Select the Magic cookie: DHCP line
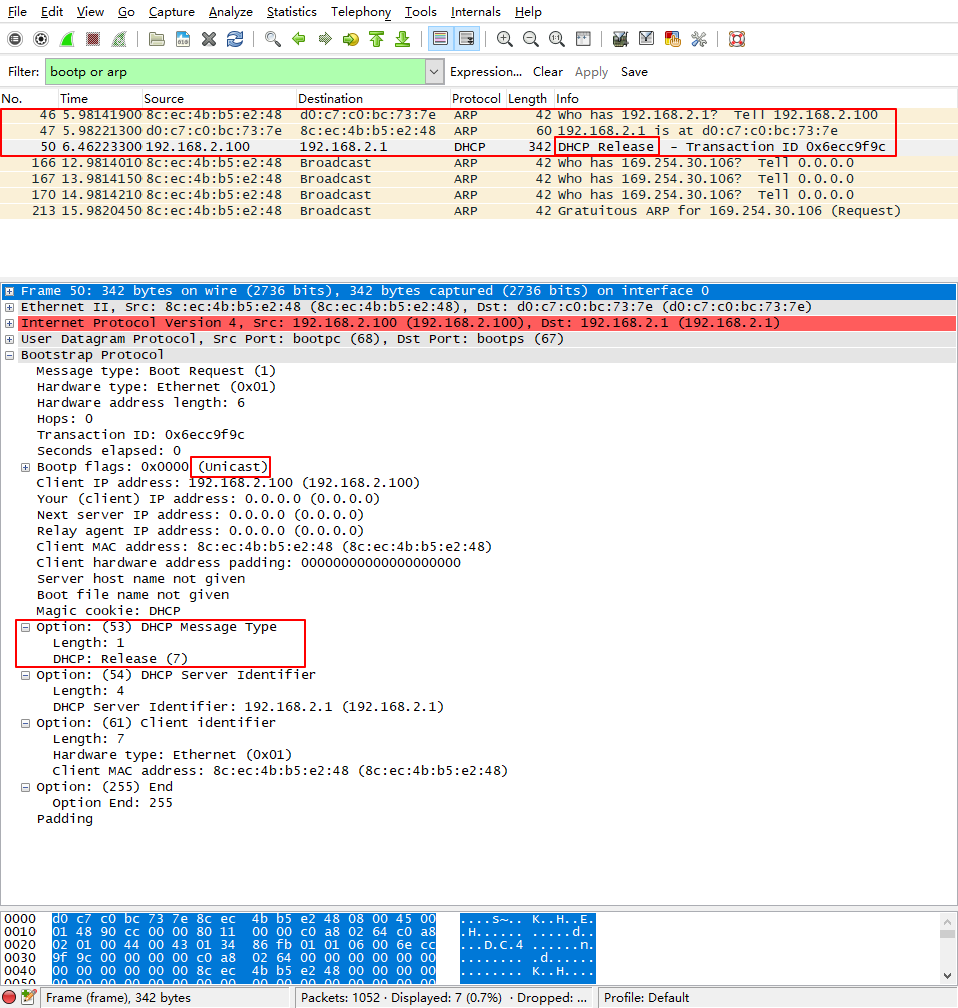958x1008 pixels. point(109,611)
